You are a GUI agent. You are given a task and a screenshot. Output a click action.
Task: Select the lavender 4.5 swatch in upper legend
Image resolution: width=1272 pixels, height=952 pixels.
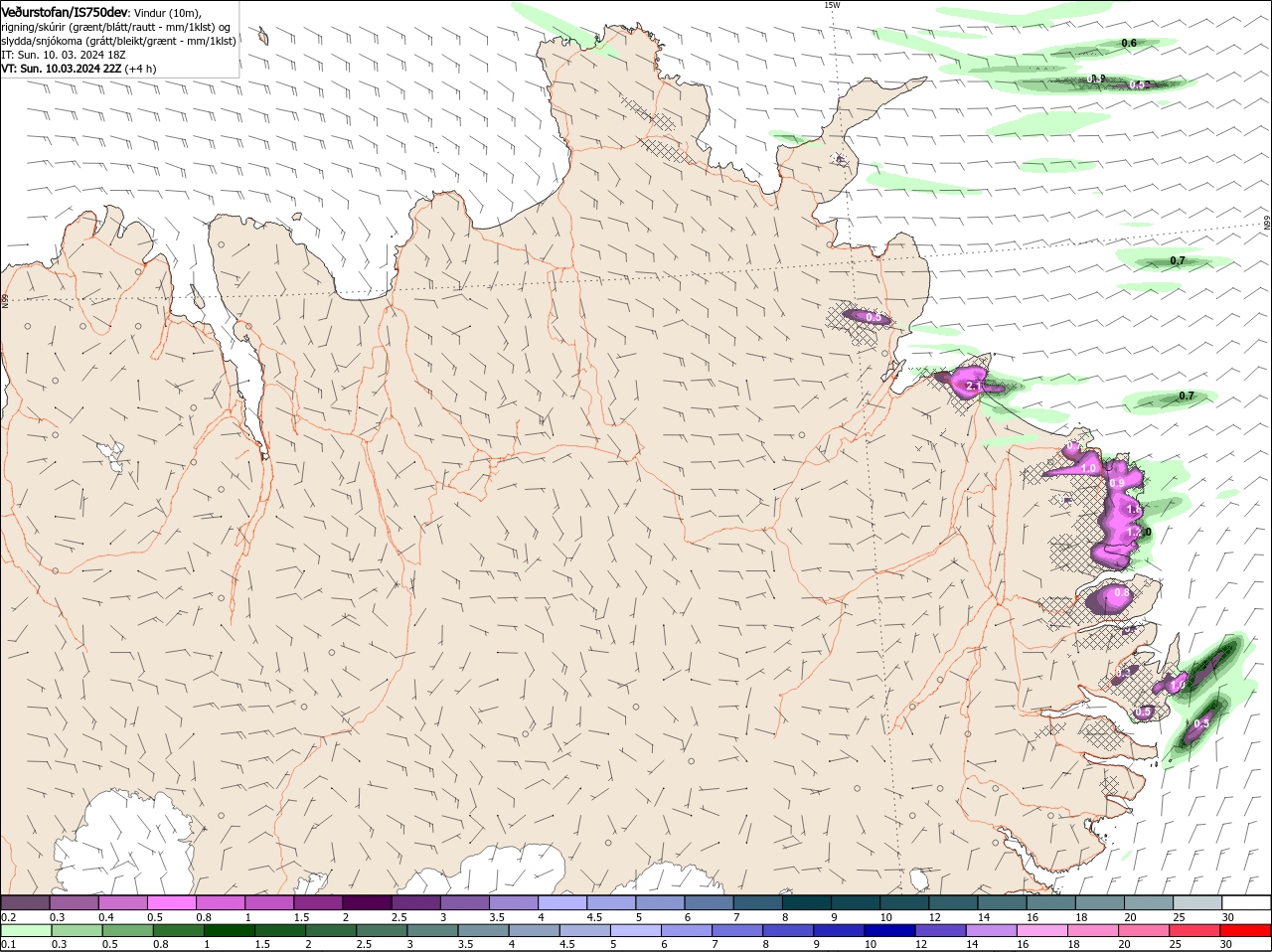click(x=611, y=902)
